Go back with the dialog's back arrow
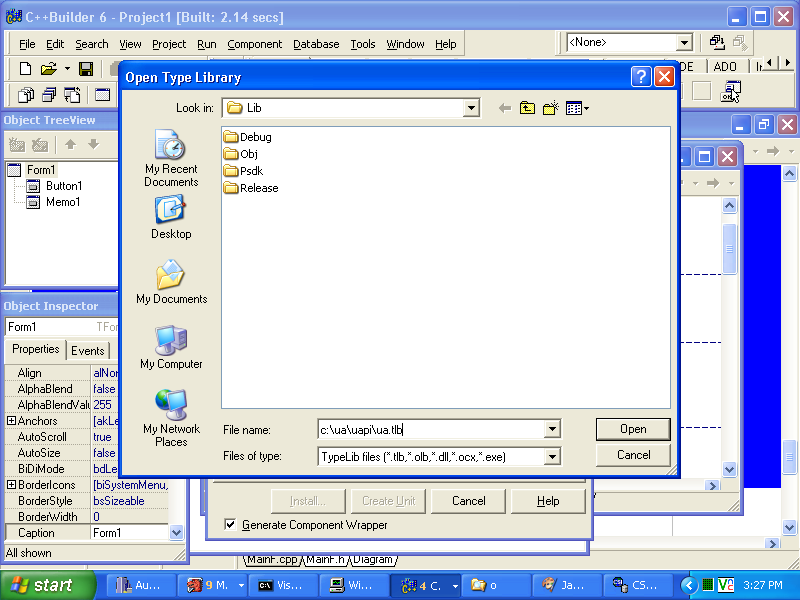 tap(505, 108)
